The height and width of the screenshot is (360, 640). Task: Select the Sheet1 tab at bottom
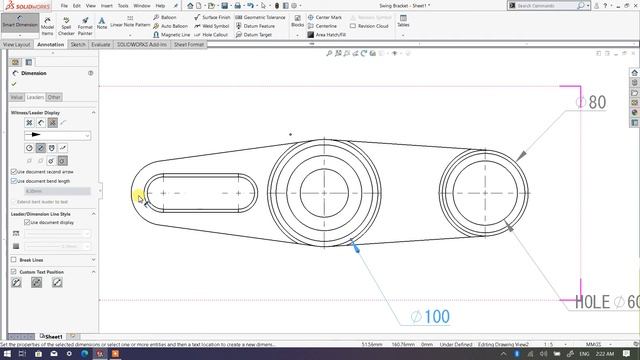coord(51,336)
